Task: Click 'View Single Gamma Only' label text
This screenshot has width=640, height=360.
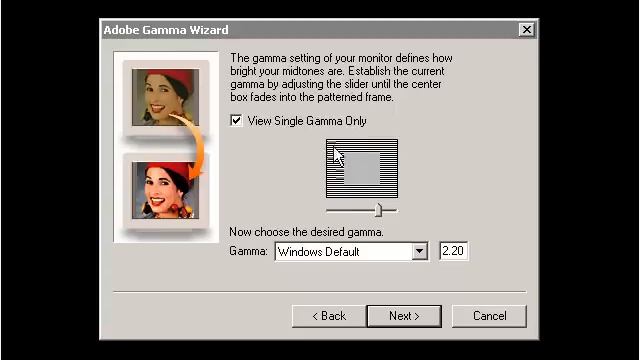Action: 307,121
